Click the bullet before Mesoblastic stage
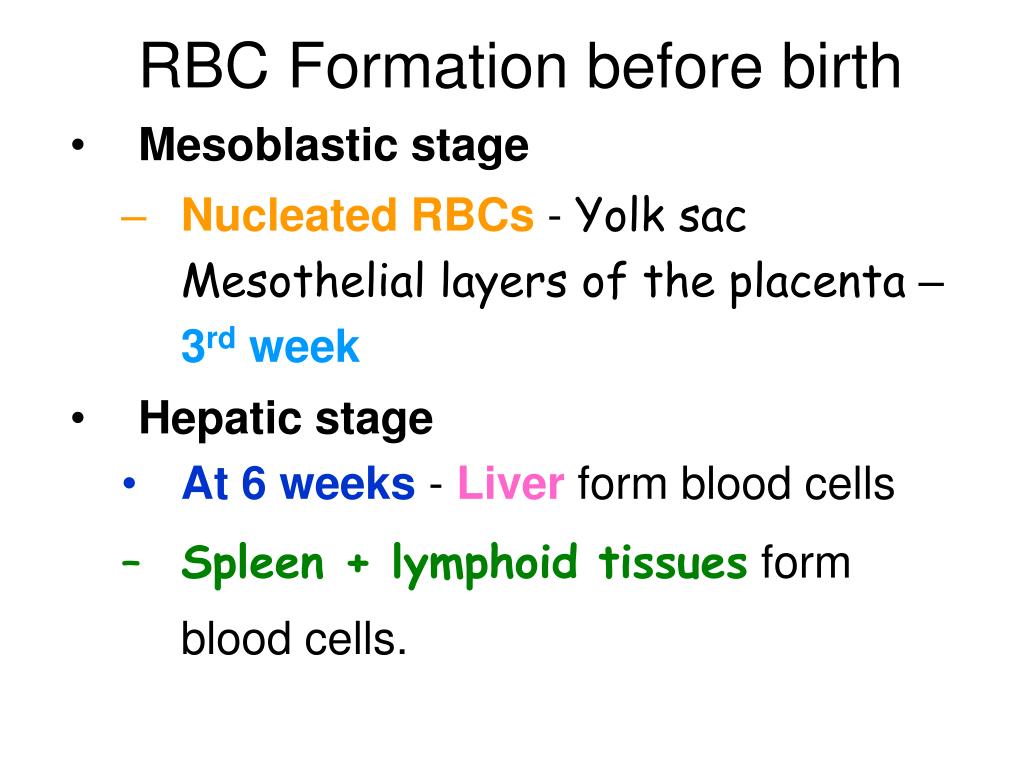The width and height of the screenshot is (1024, 768). 78,145
